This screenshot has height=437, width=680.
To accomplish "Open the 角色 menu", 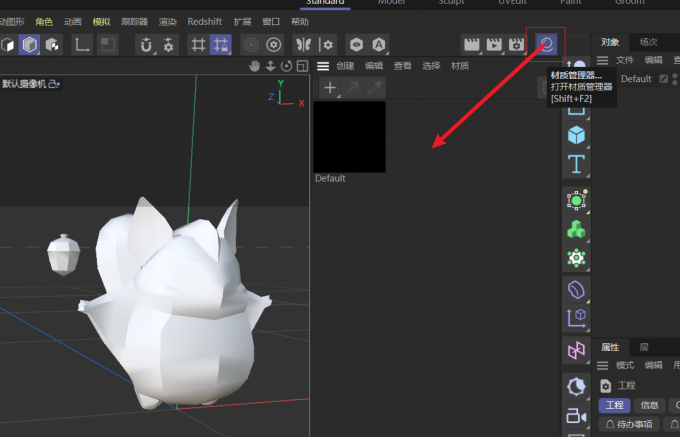I will 44,22.
